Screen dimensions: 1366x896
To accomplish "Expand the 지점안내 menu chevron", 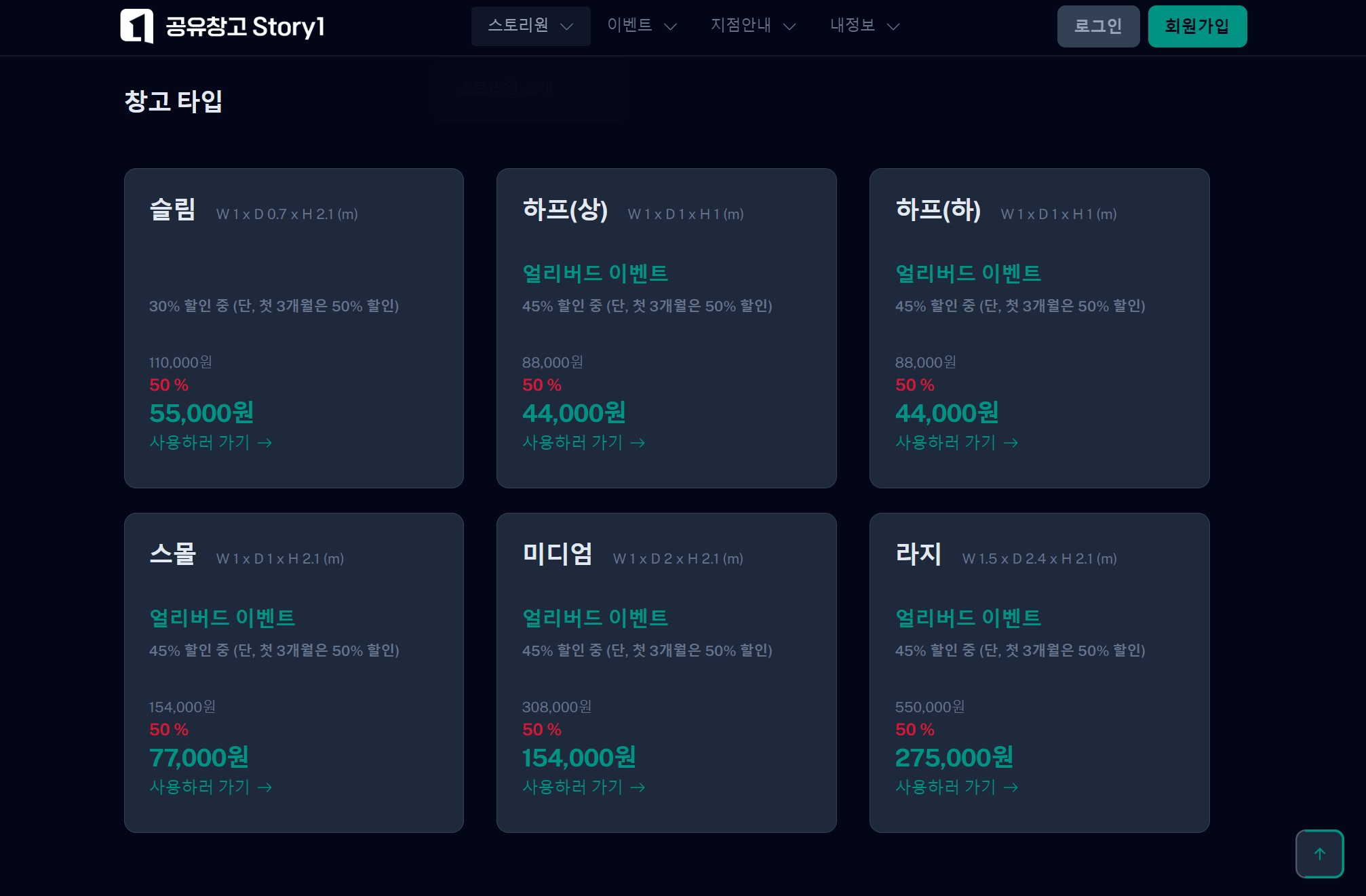I will 789,26.
